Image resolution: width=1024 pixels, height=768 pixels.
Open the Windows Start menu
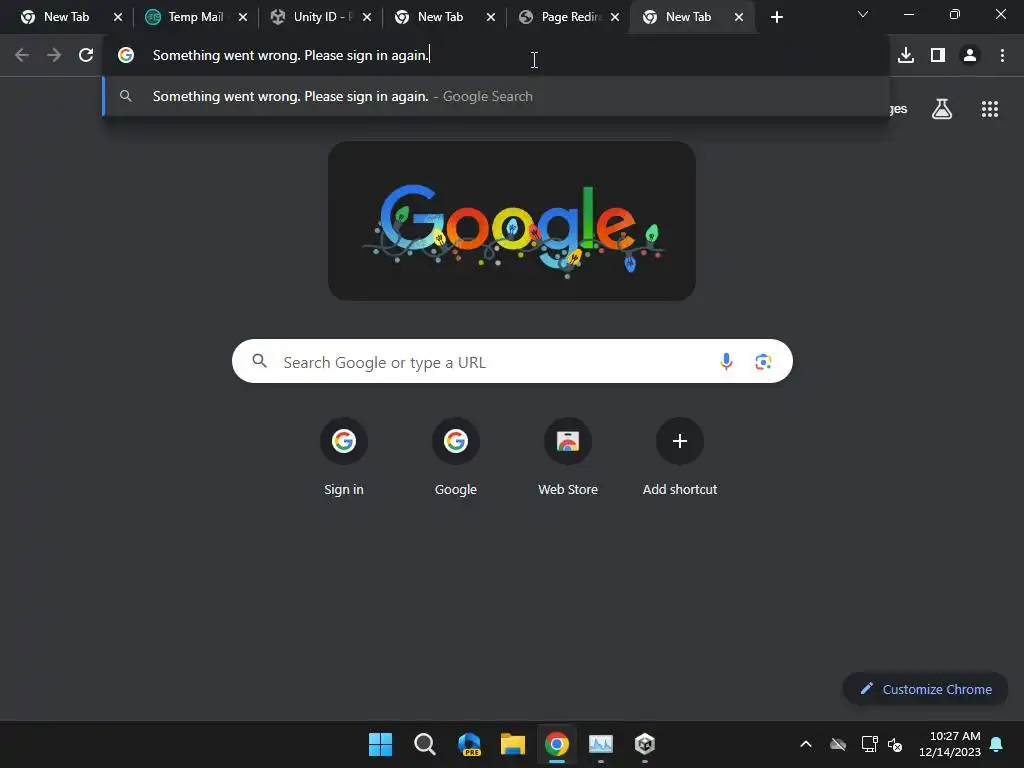[x=381, y=744]
